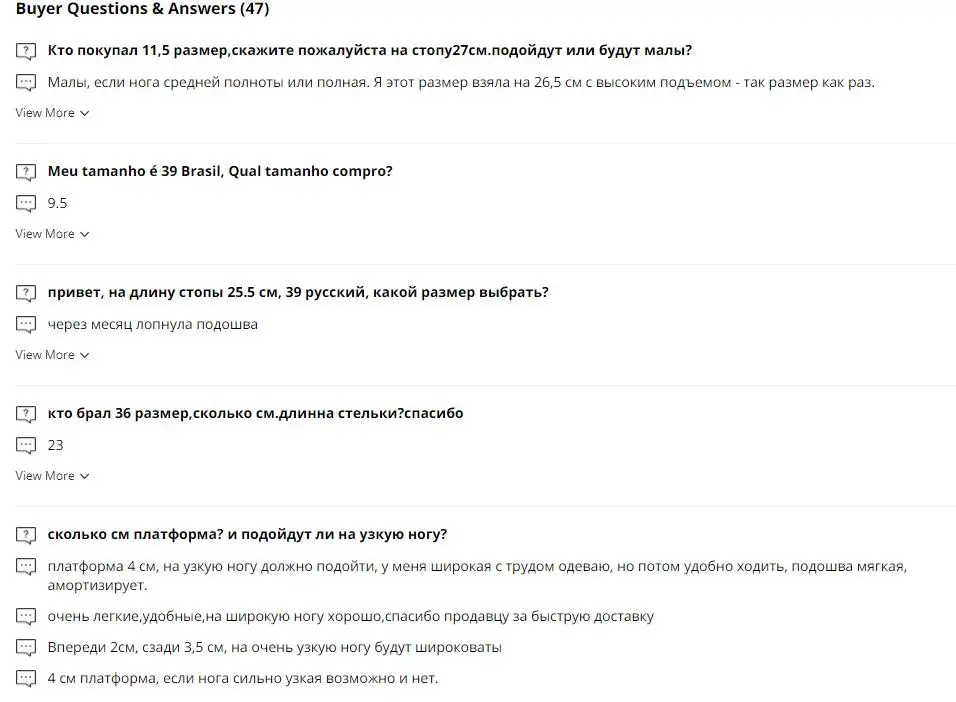
Task: Click the 'Buyer Questions & Answers (47)' heading
Action: (x=142, y=10)
